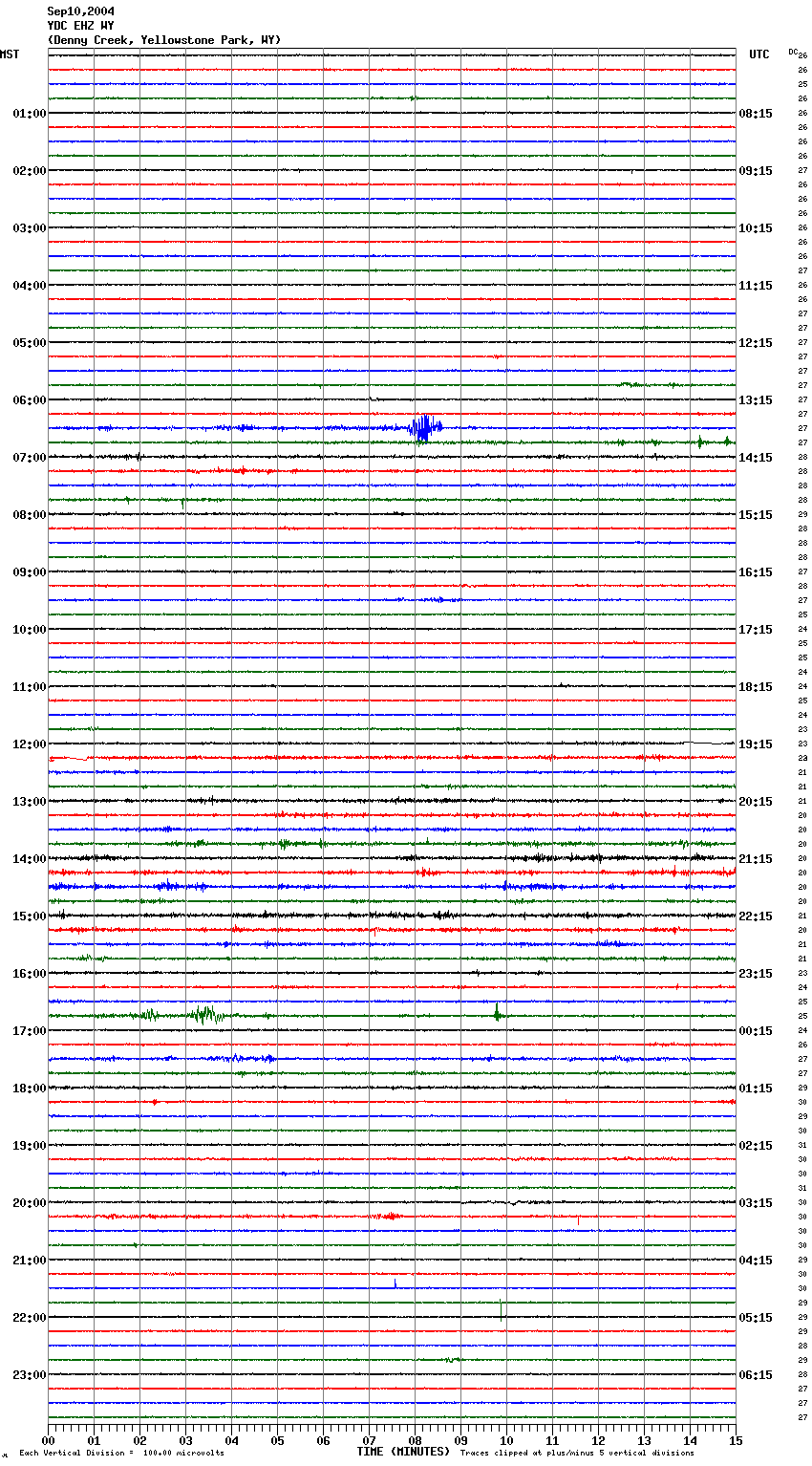Click the 13:15 UTC time label
812x1466 pixels.
tap(756, 400)
